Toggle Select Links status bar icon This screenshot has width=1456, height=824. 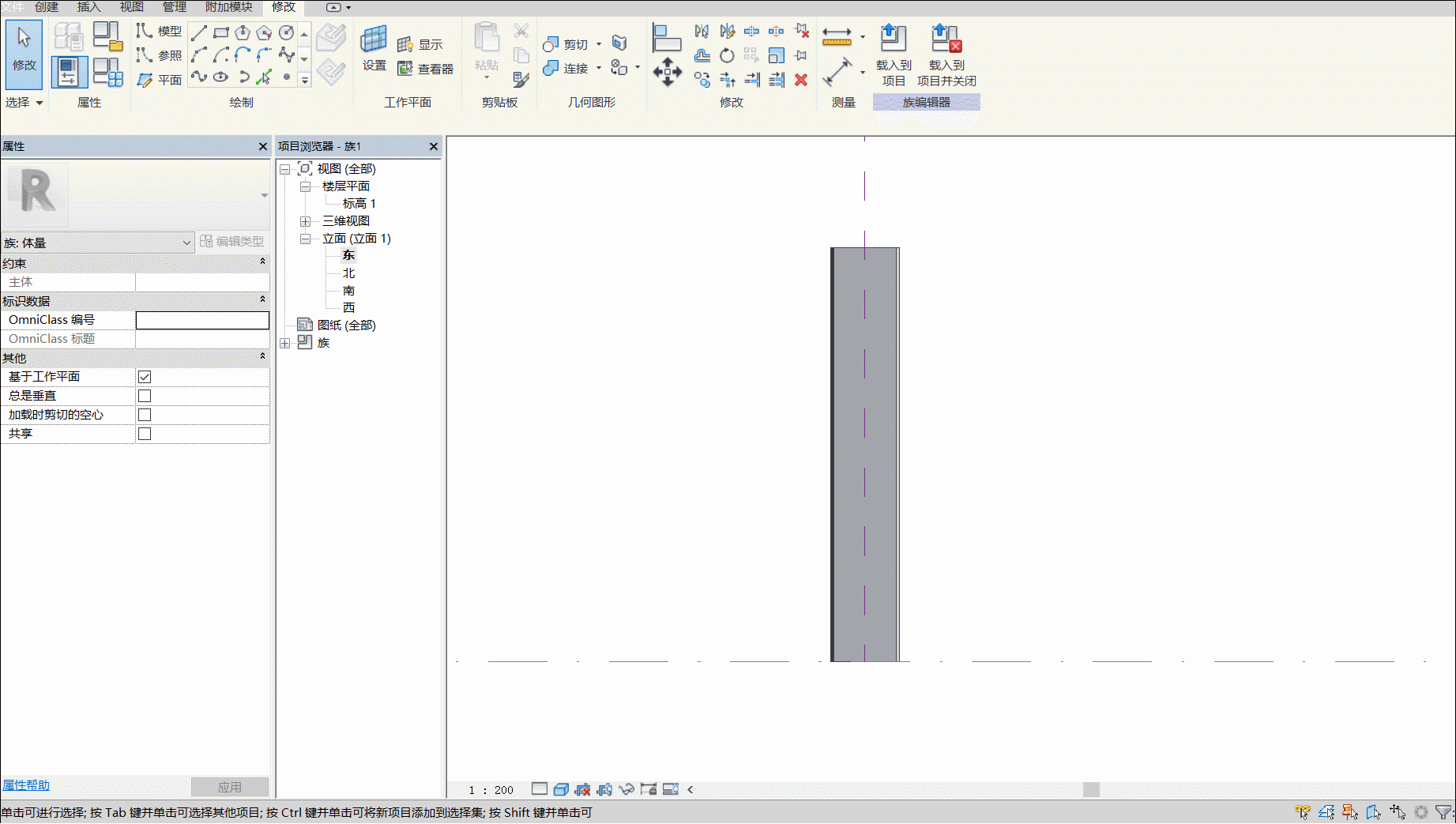(x=1303, y=812)
